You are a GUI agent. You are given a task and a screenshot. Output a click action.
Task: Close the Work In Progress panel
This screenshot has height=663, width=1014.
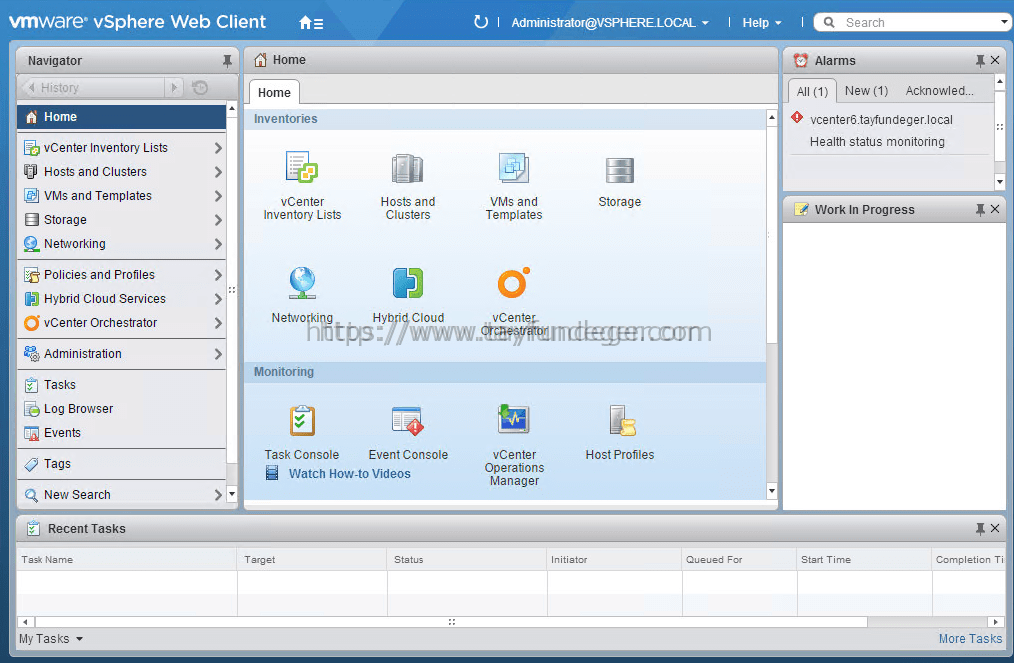[x=995, y=209]
